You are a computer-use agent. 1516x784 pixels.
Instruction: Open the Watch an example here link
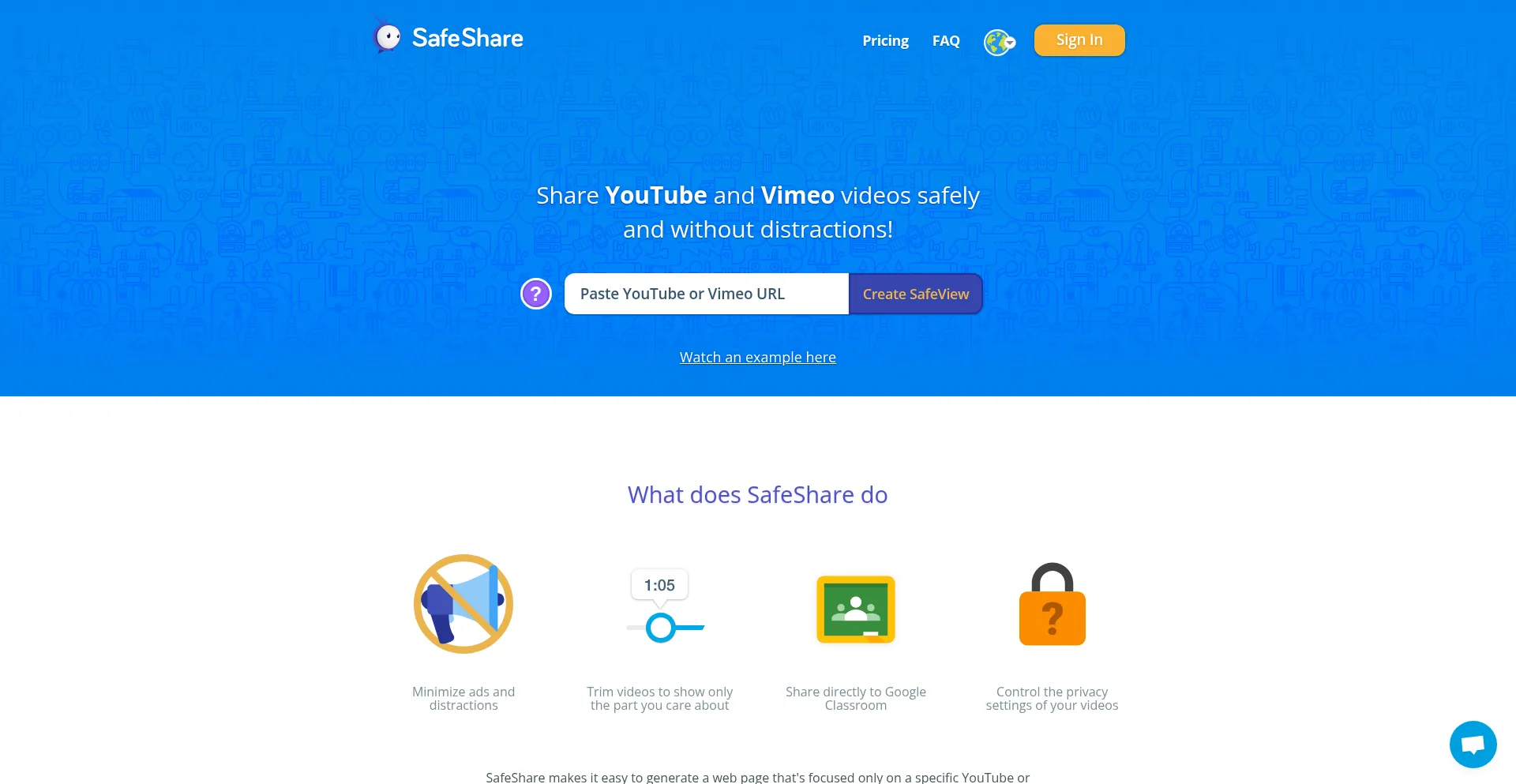click(758, 357)
